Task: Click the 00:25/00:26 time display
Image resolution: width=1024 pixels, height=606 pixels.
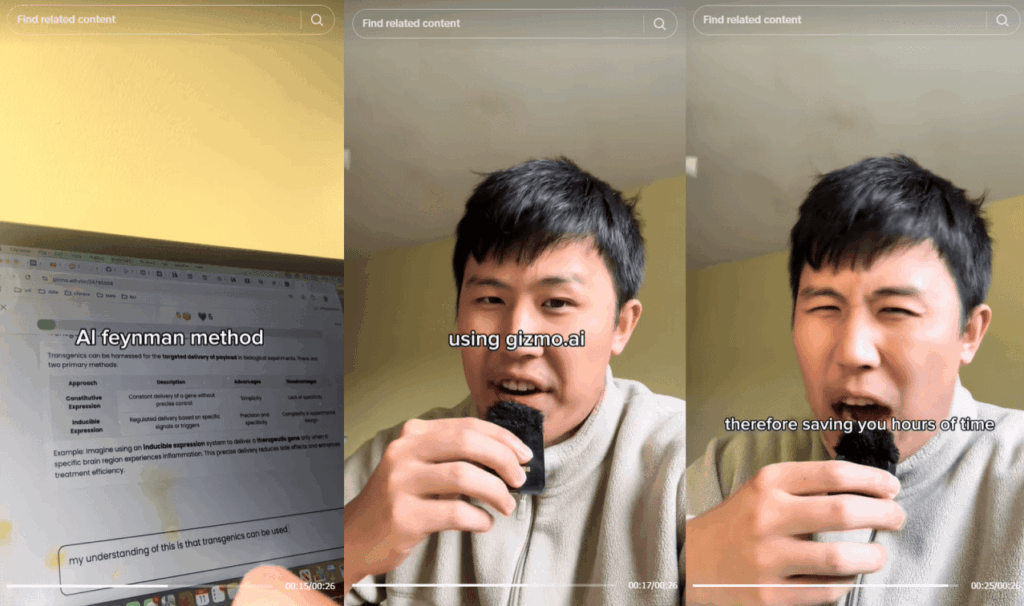Action: click(994, 585)
